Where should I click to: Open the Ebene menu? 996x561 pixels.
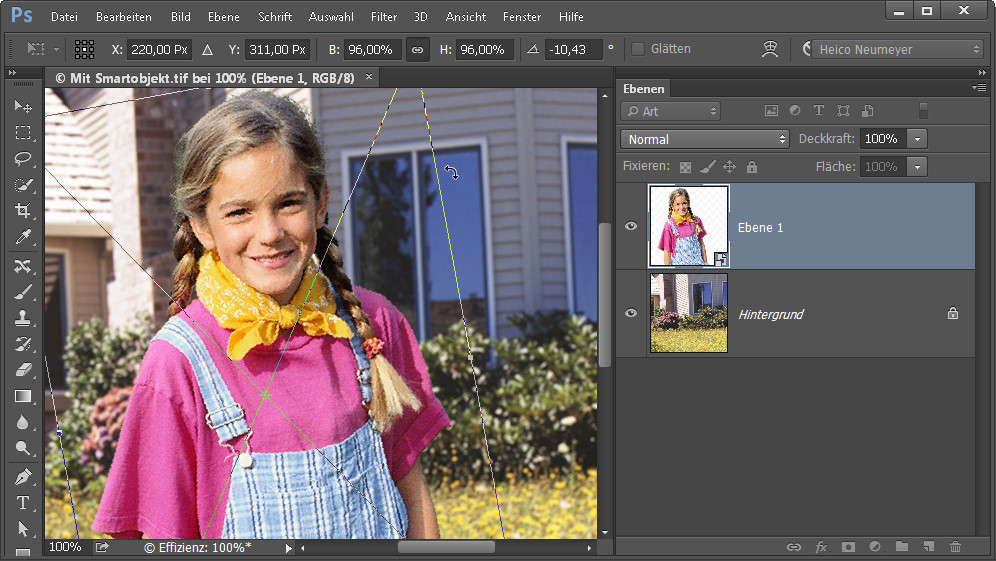(x=223, y=17)
